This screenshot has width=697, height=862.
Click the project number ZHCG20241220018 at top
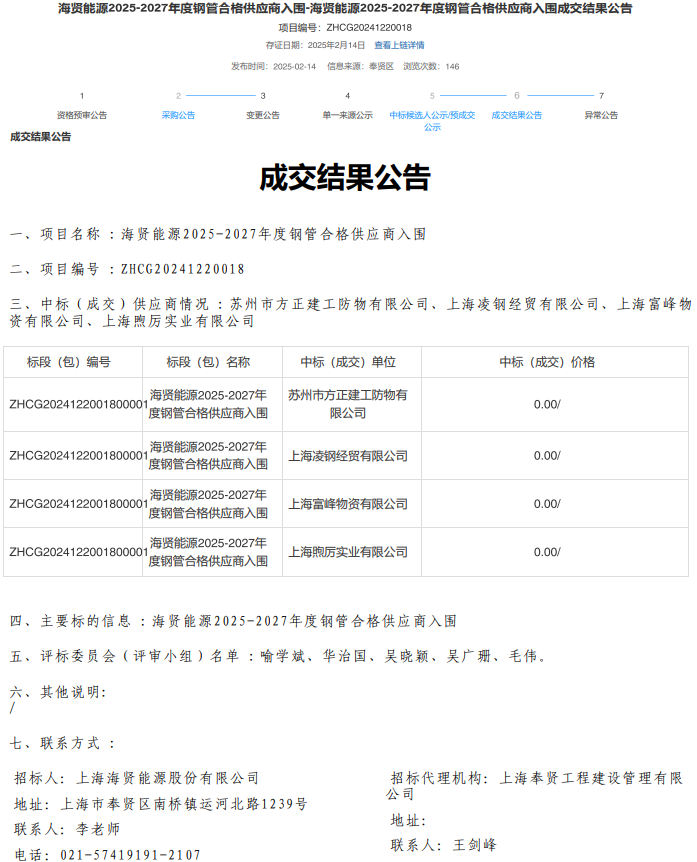pyautogui.click(x=369, y=27)
